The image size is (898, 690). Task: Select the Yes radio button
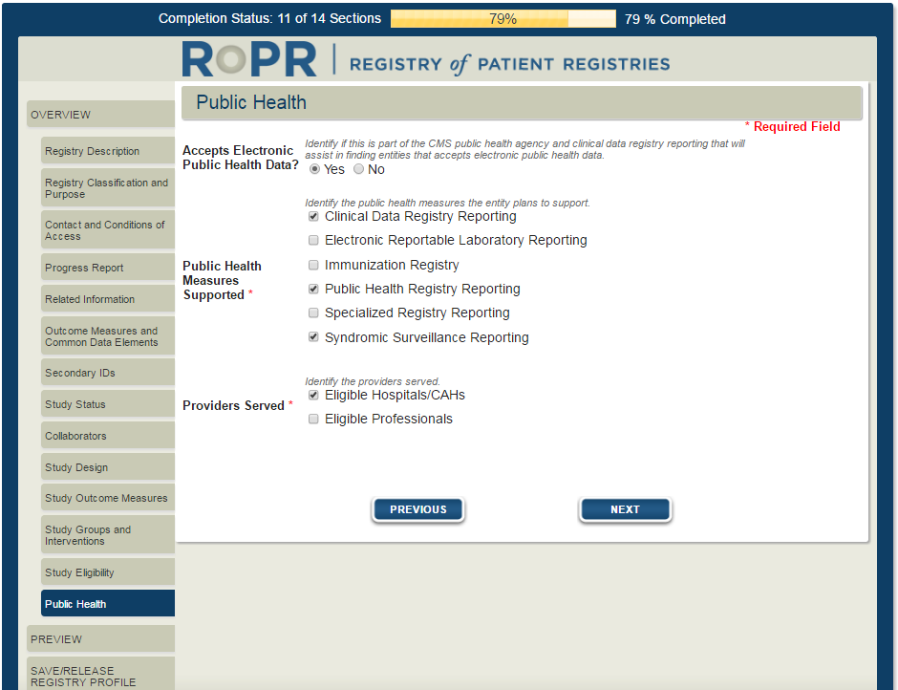[314, 169]
